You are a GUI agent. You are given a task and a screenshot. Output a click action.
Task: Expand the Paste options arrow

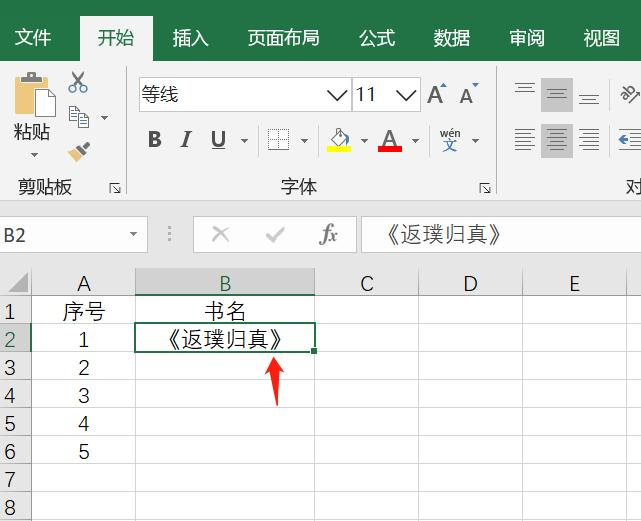click(34, 155)
